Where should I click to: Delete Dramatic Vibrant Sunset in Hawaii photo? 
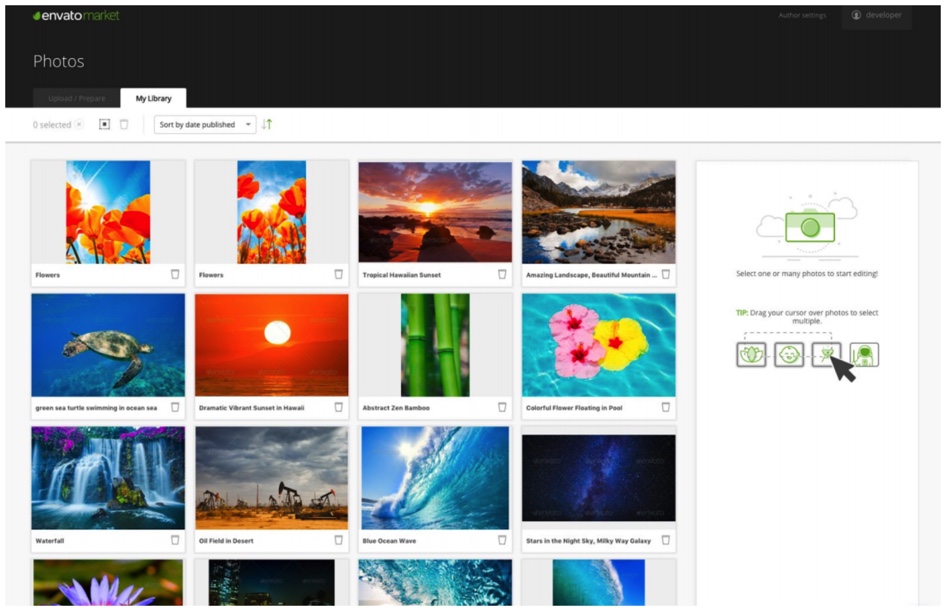pos(338,407)
